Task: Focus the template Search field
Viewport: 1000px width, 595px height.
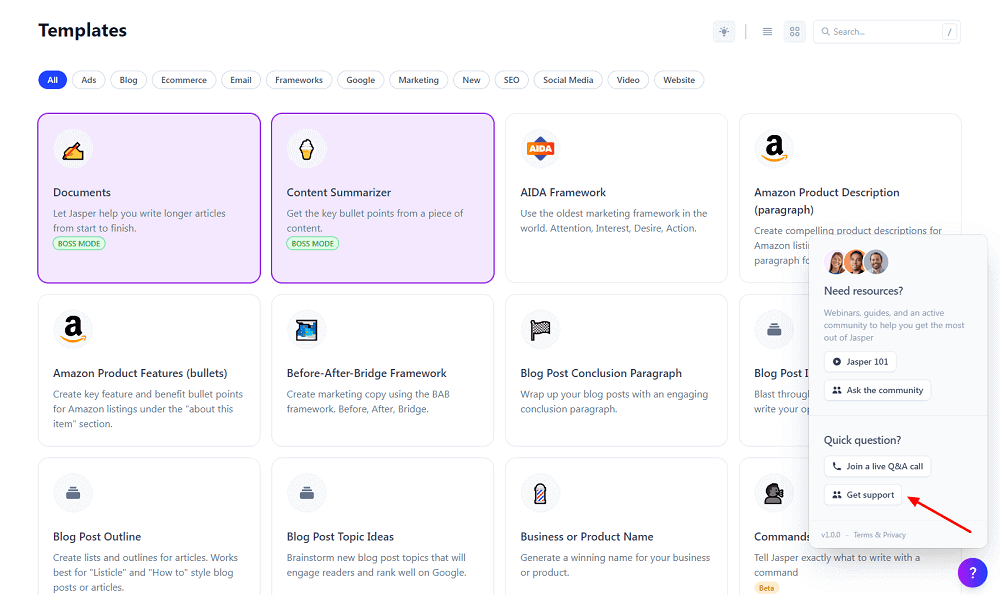Action: [x=886, y=31]
